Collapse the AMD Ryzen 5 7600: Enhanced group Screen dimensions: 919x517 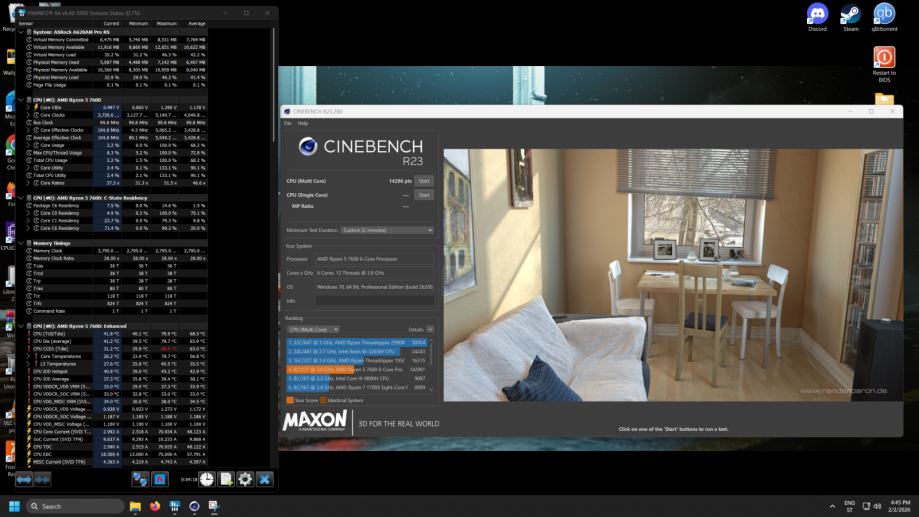(21, 326)
